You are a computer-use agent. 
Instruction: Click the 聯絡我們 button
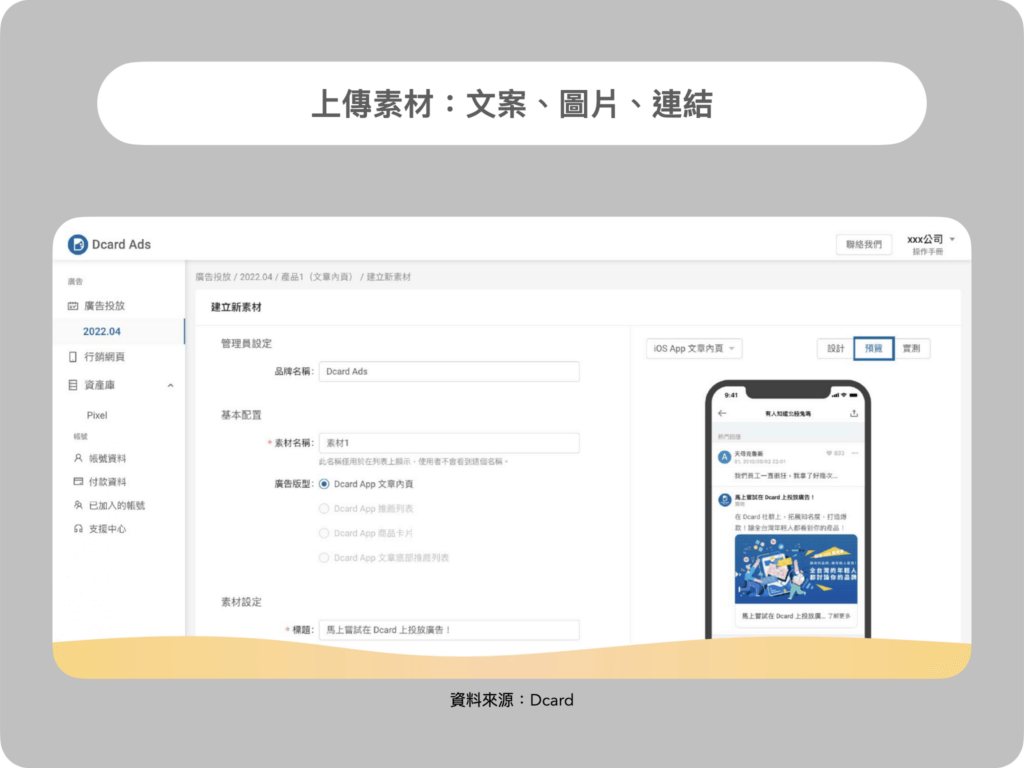(864, 244)
